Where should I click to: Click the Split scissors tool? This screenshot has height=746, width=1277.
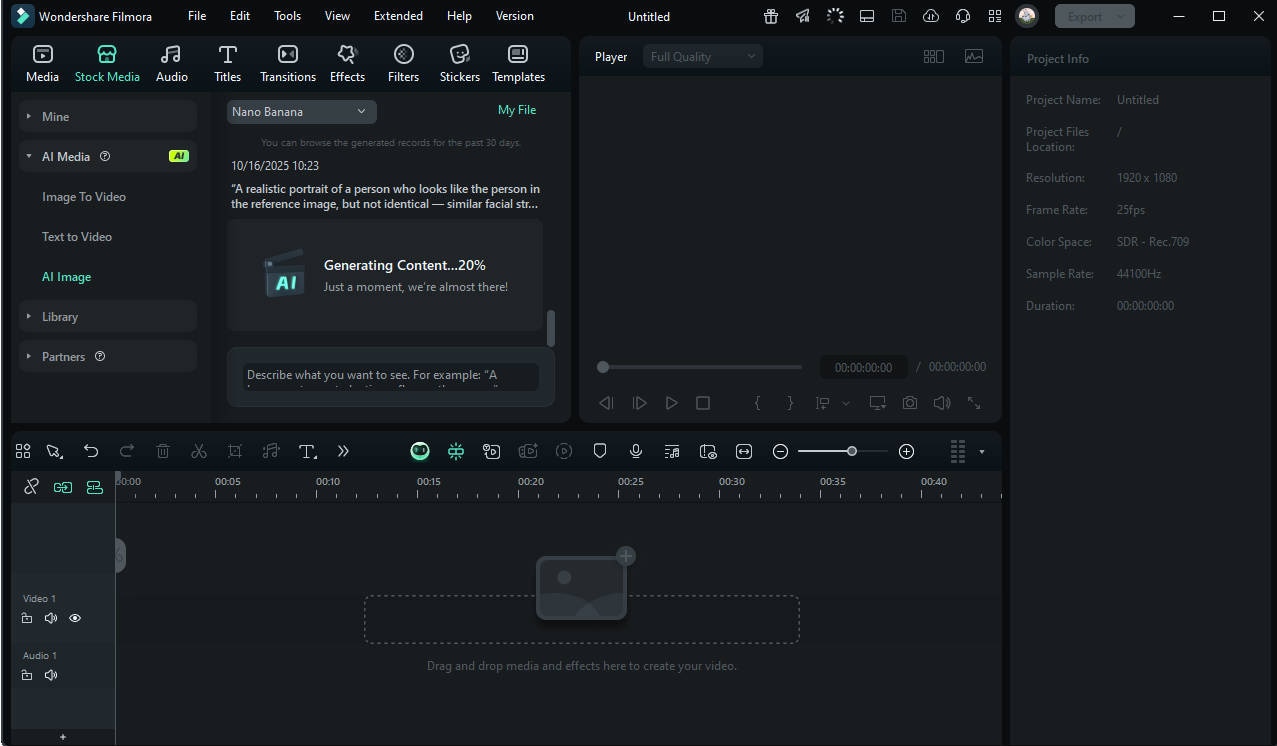point(199,451)
